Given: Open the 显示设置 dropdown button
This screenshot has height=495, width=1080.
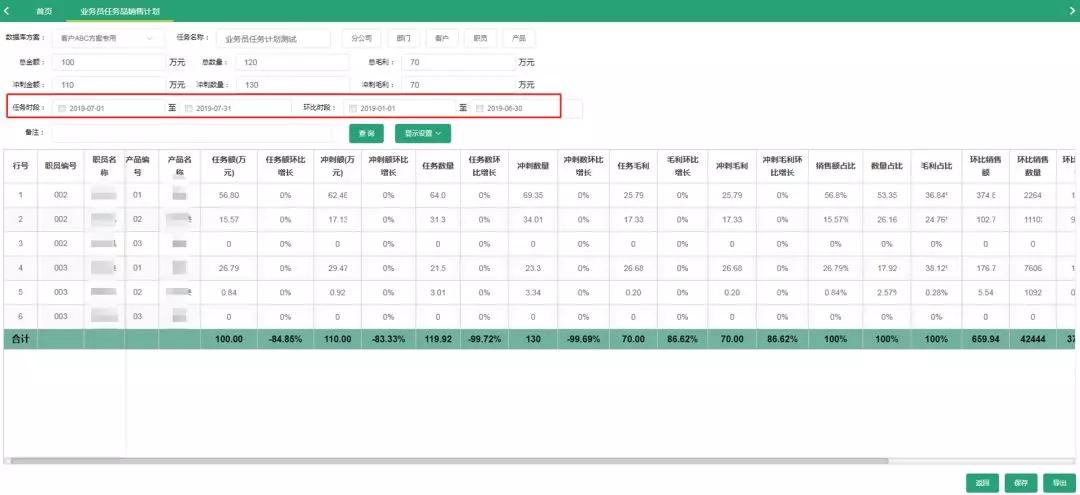Looking at the screenshot, I should (423, 132).
